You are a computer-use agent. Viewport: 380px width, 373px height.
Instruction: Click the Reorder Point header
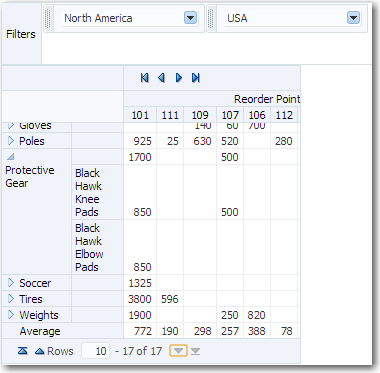click(x=267, y=99)
